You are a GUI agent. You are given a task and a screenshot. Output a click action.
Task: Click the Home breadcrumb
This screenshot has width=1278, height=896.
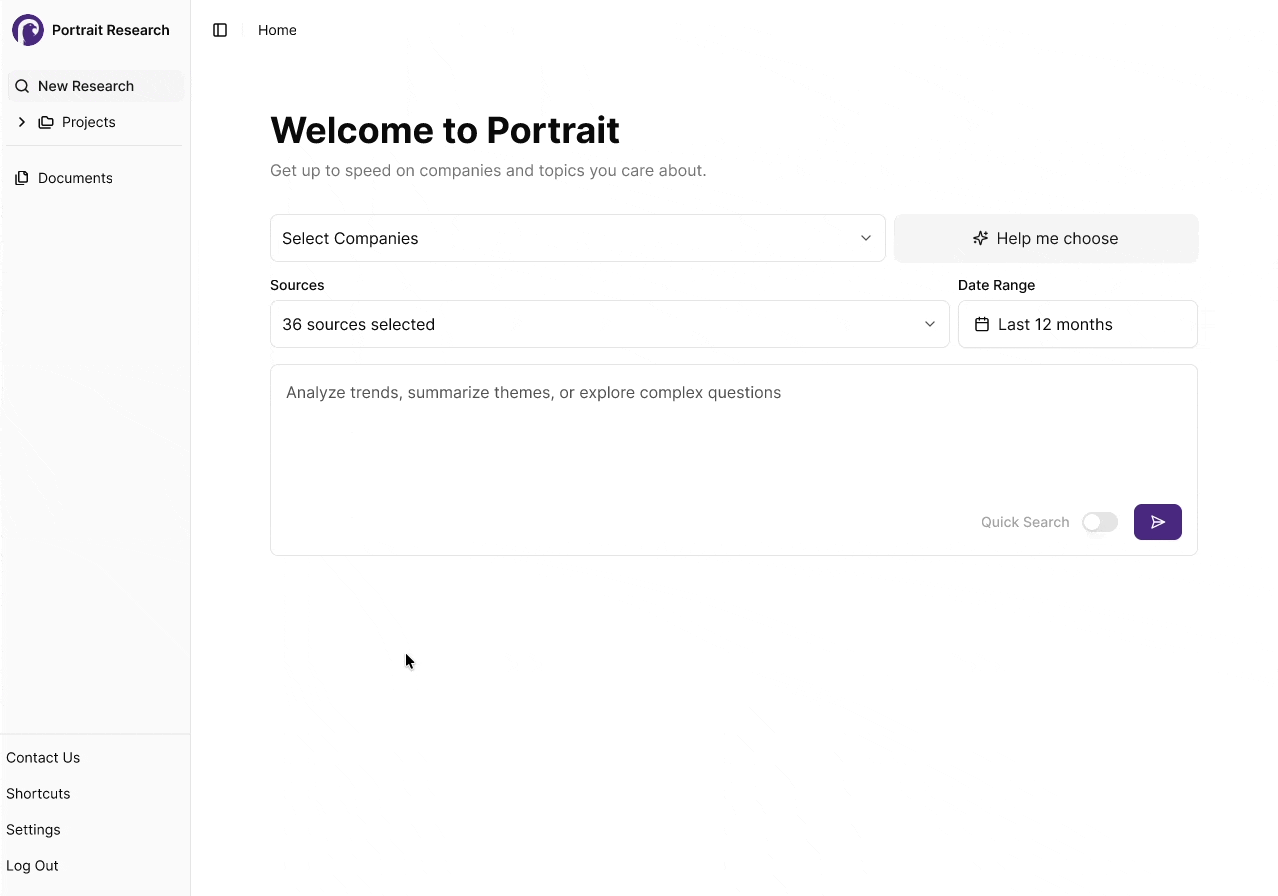tap(277, 30)
